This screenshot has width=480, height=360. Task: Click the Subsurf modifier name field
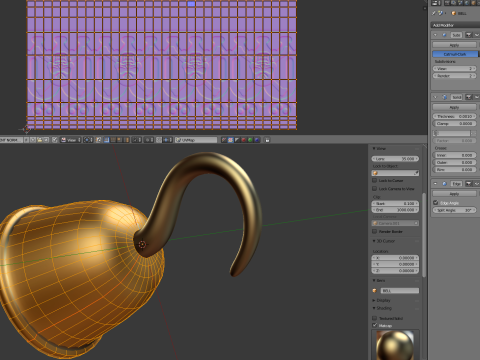456,35
